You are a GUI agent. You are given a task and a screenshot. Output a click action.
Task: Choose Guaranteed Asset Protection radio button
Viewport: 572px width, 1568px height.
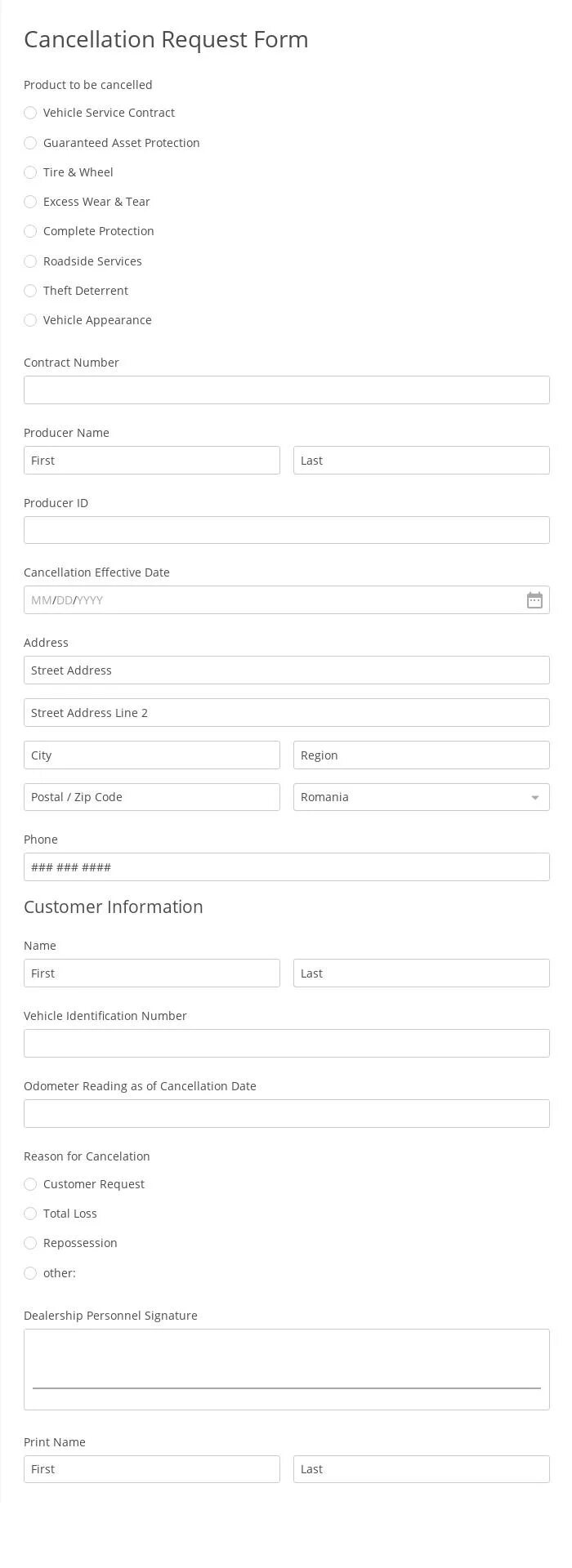(x=30, y=143)
